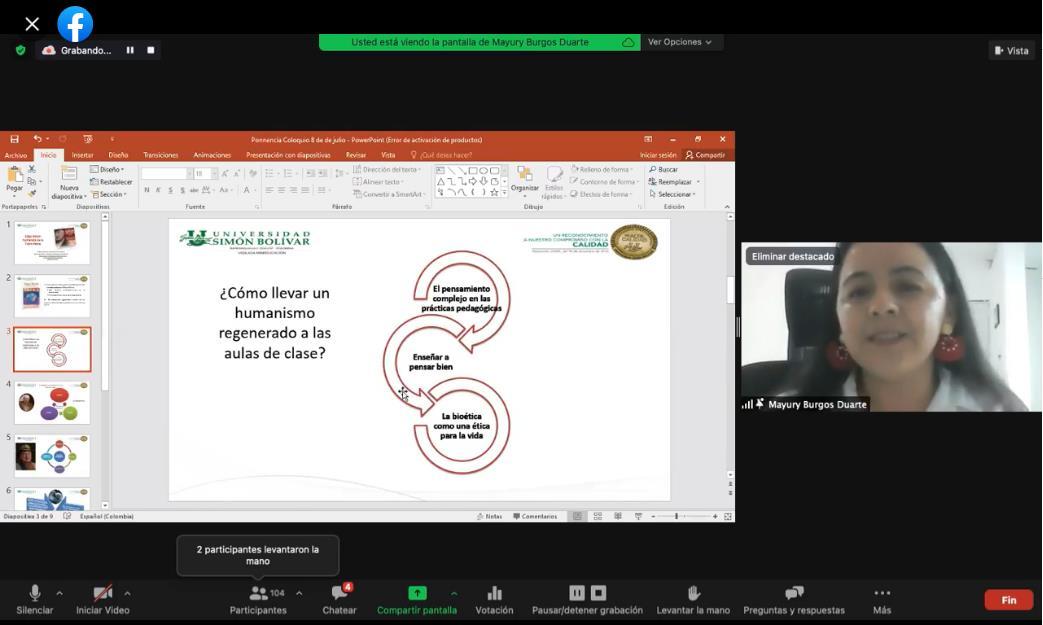The width and height of the screenshot is (1043, 625).
Task: Click the Vista button in Zoom
Action: click(x=1012, y=51)
